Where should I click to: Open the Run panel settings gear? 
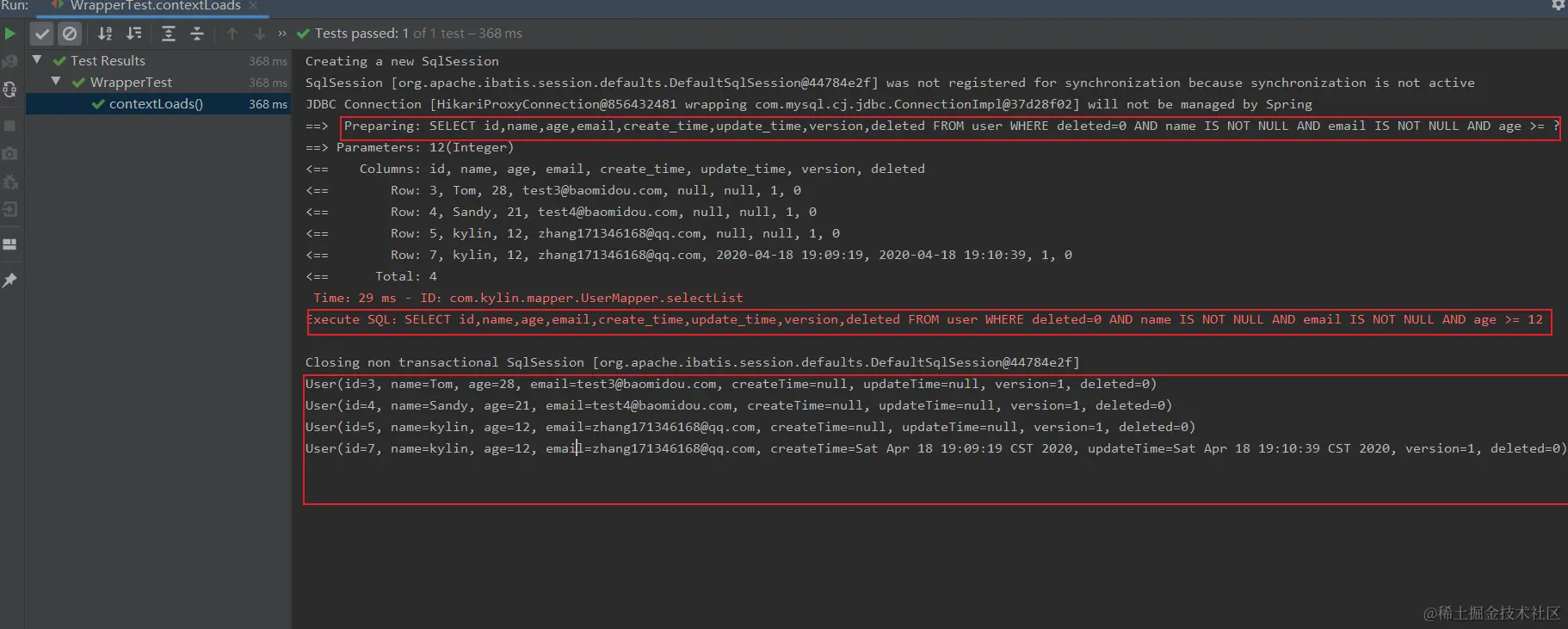coord(1558,5)
